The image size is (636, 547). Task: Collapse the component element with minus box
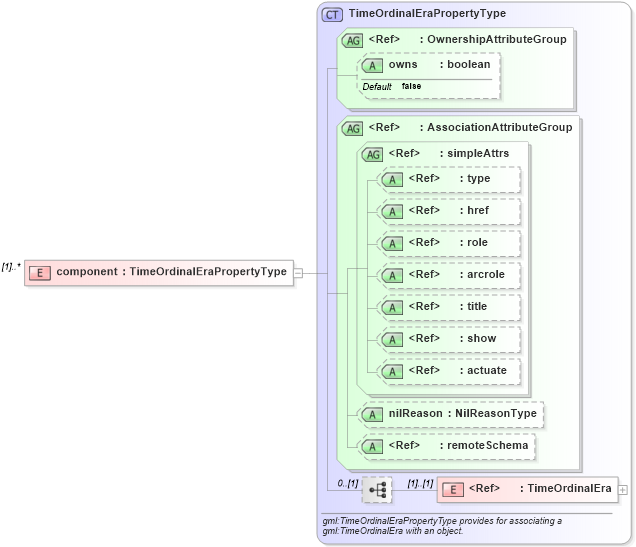(x=298, y=273)
